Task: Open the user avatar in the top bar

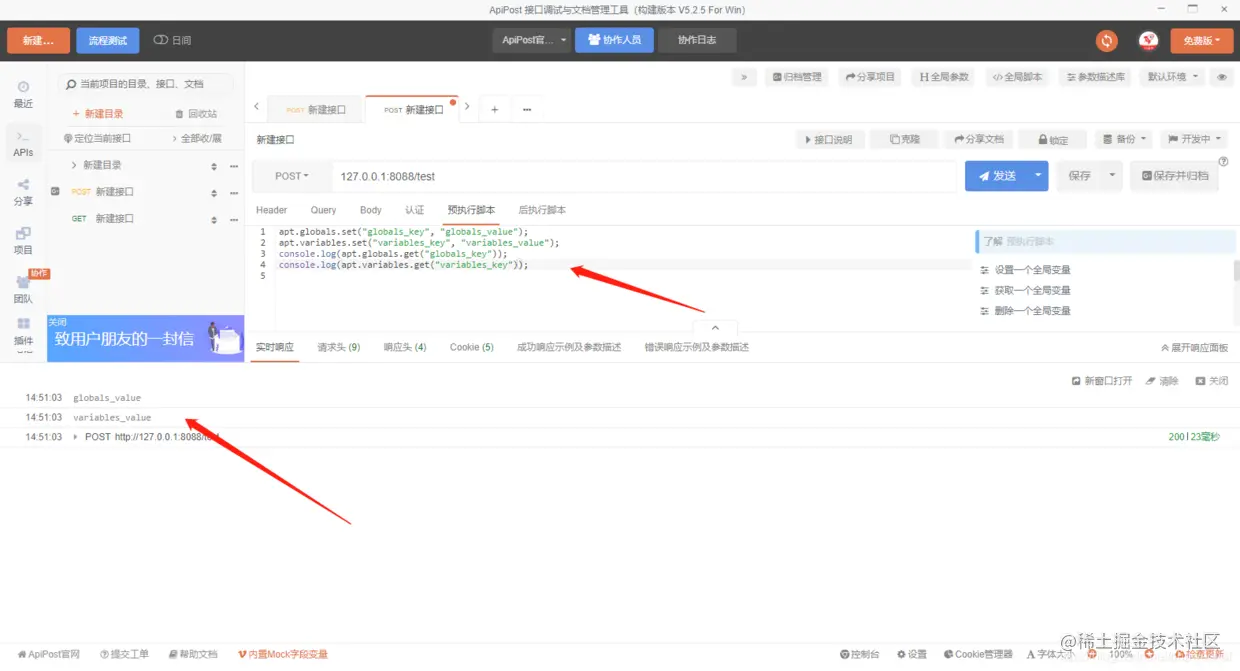Action: [x=1149, y=40]
